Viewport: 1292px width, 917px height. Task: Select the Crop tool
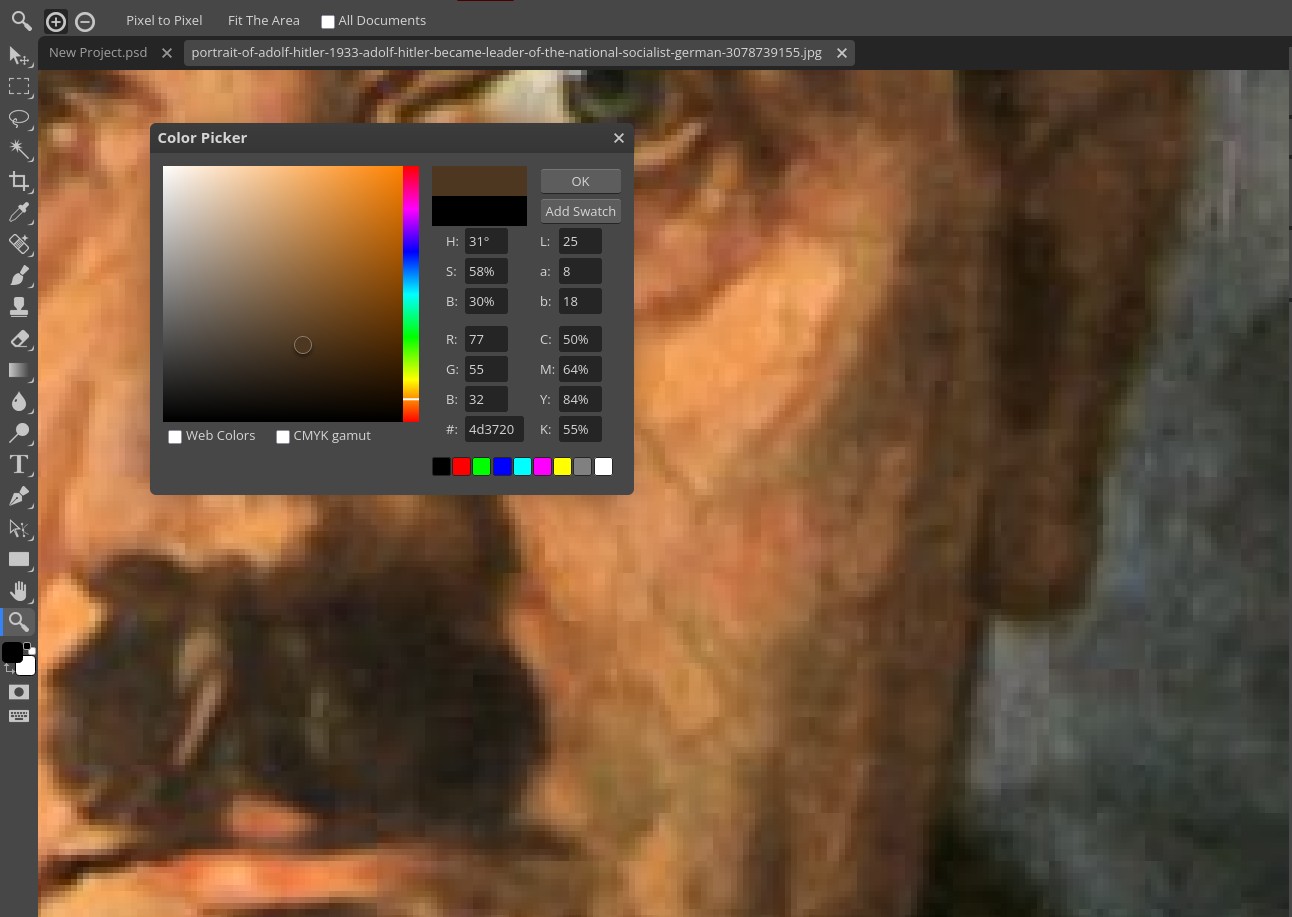[19, 181]
